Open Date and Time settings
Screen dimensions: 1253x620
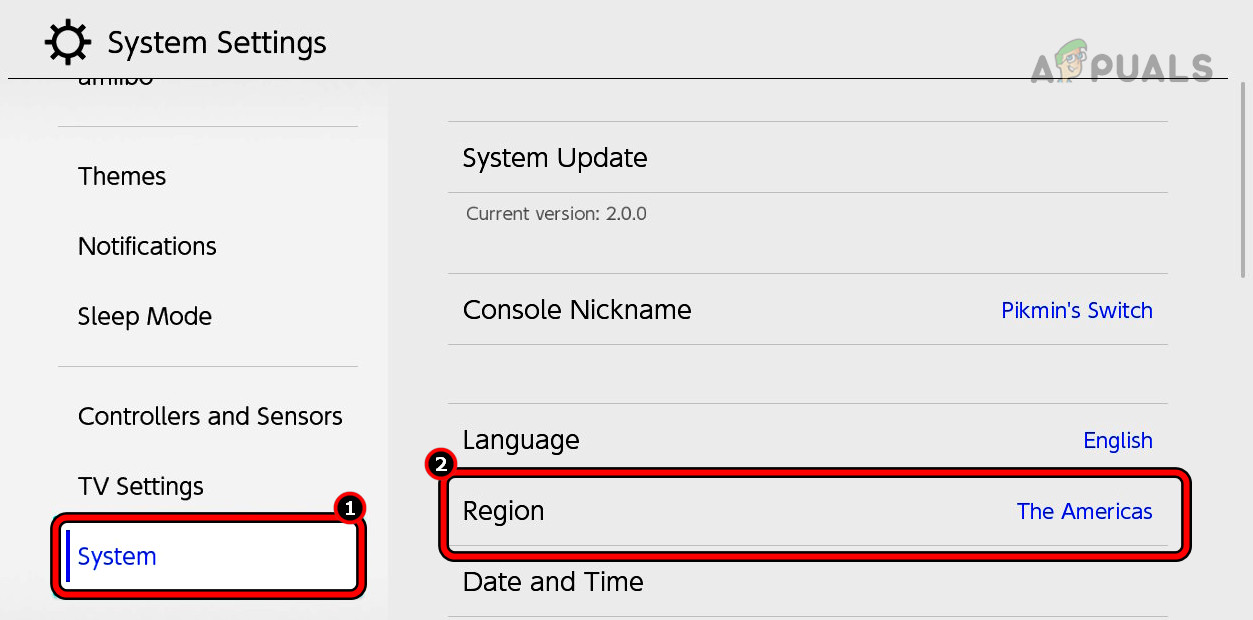553,582
